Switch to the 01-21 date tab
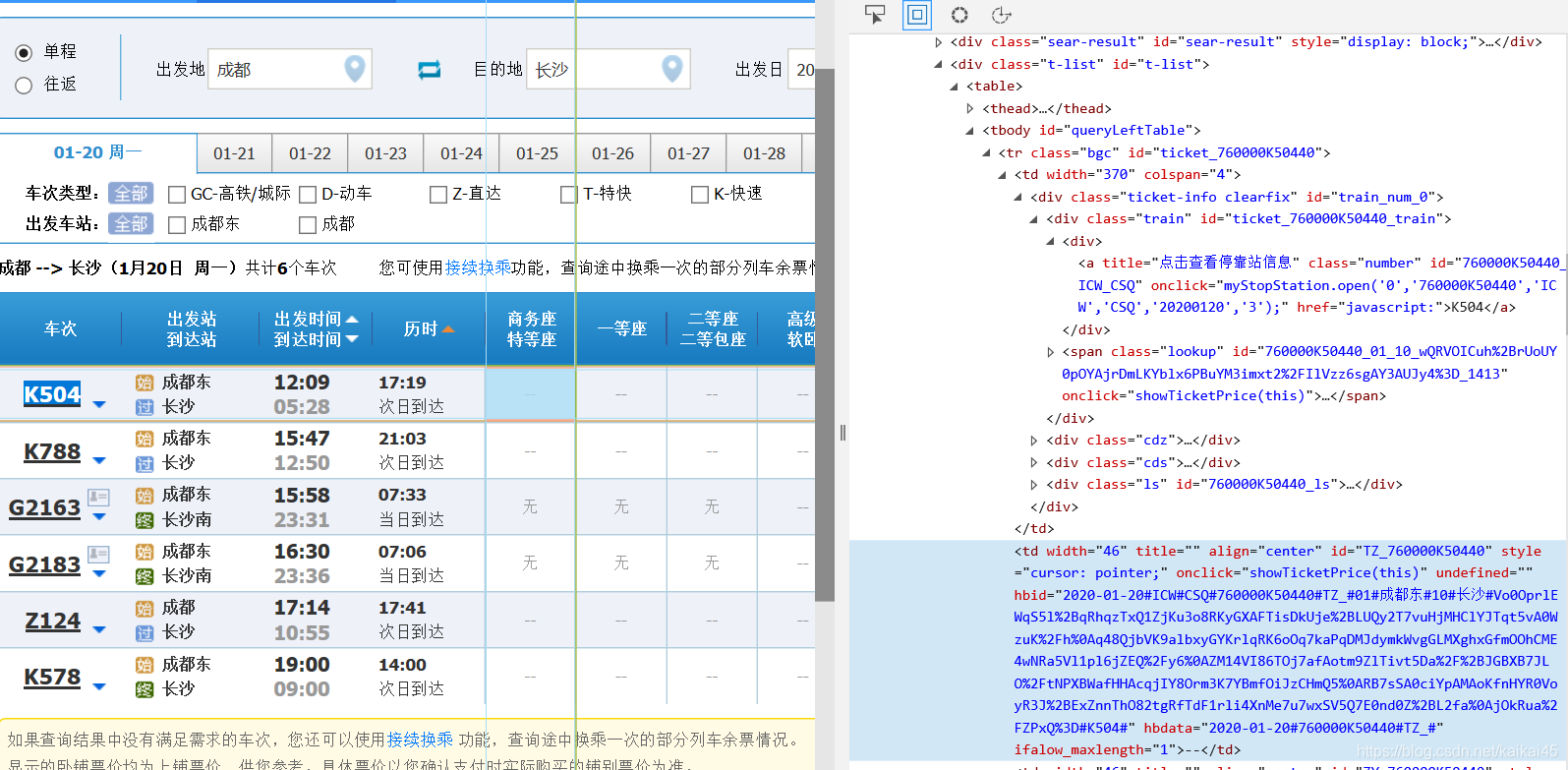The width and height of the screenshot is (1568, 770). (x=234, y=154)
